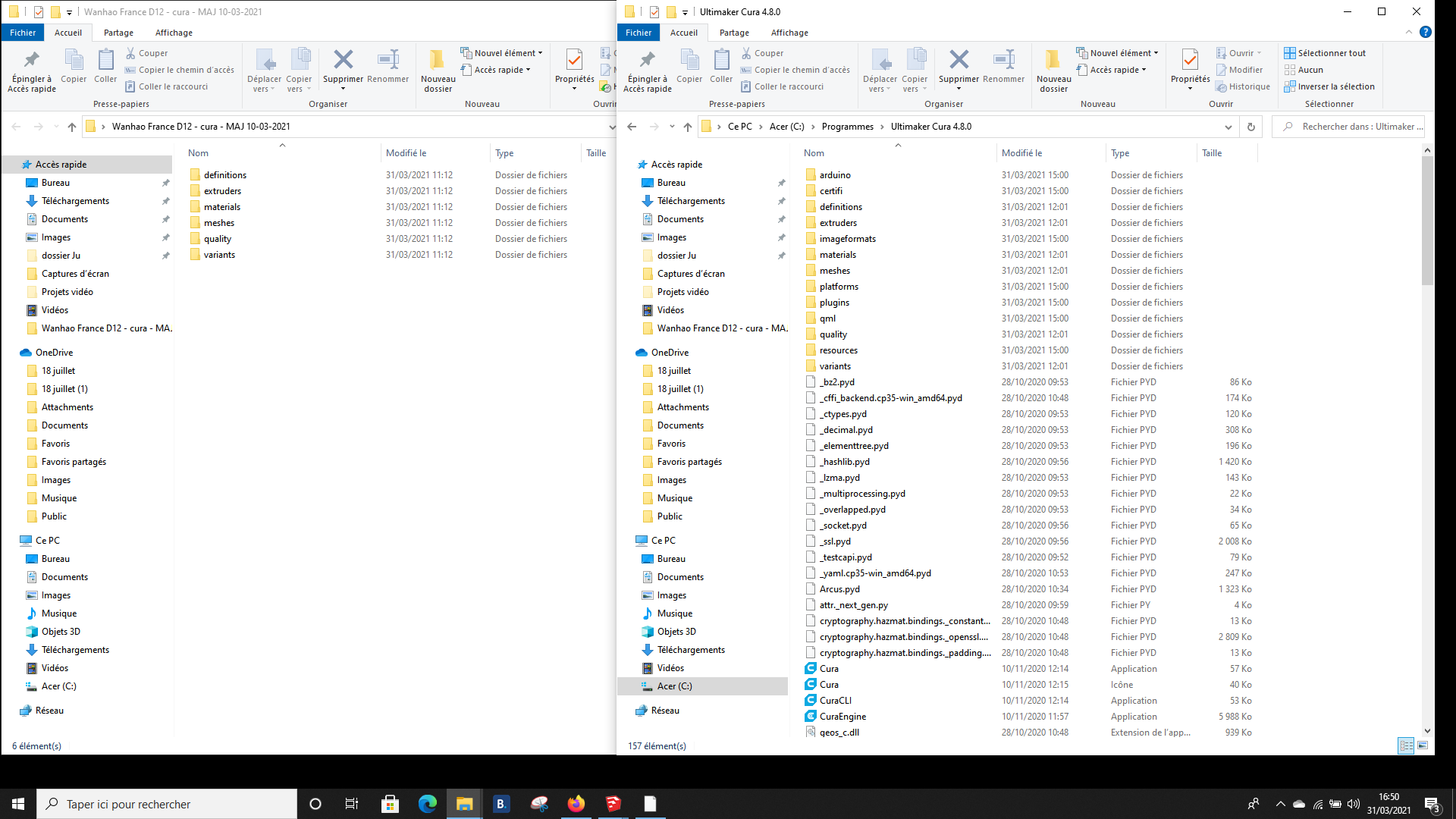Click Renommer icon in Ultimaker Cura window
The width and height of the screenshot is (1456, 819).
click(x=1003, y=60)
